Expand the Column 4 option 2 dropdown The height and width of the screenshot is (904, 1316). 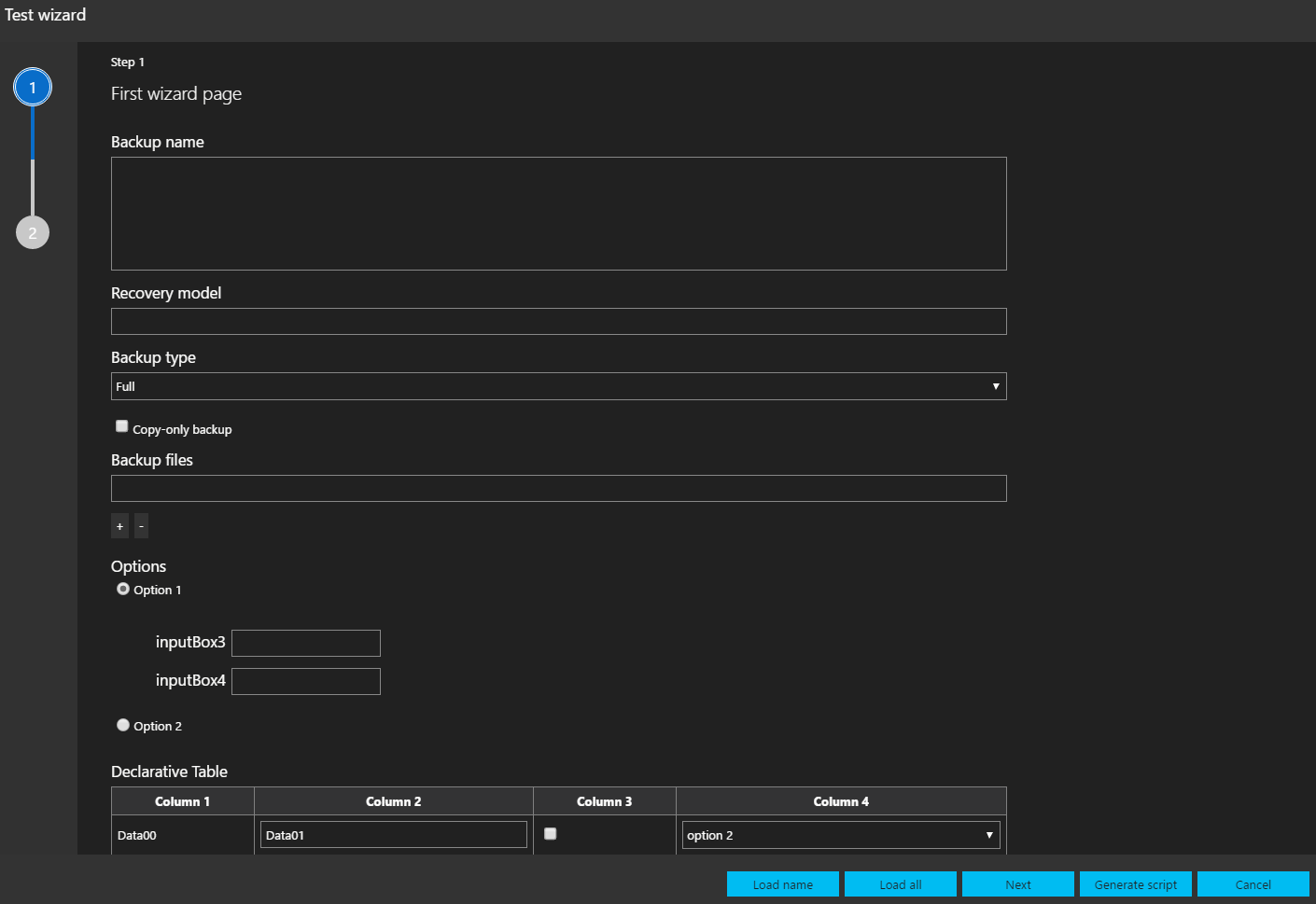(x=840, y=835)
